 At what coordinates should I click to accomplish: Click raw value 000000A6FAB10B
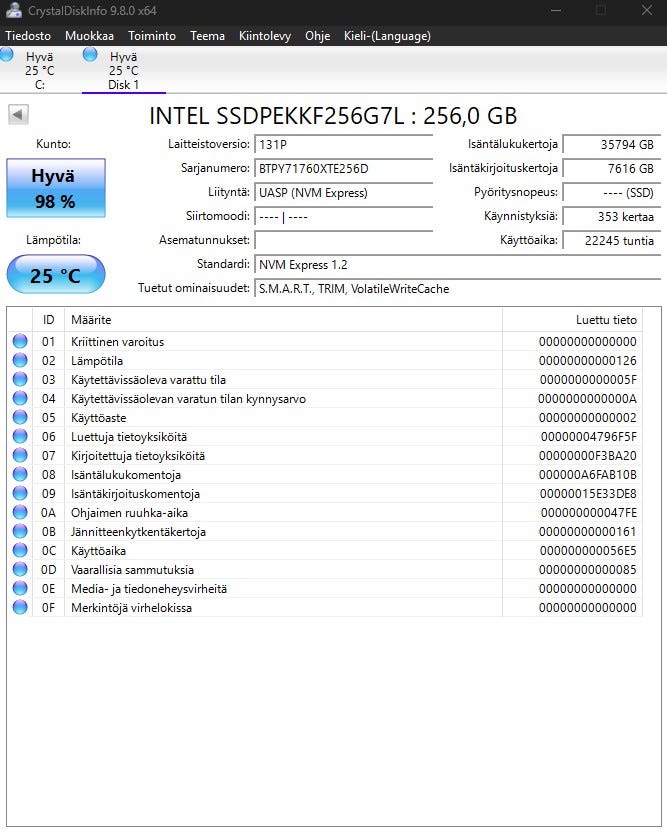pyautogui.click(x=587, y=475)
